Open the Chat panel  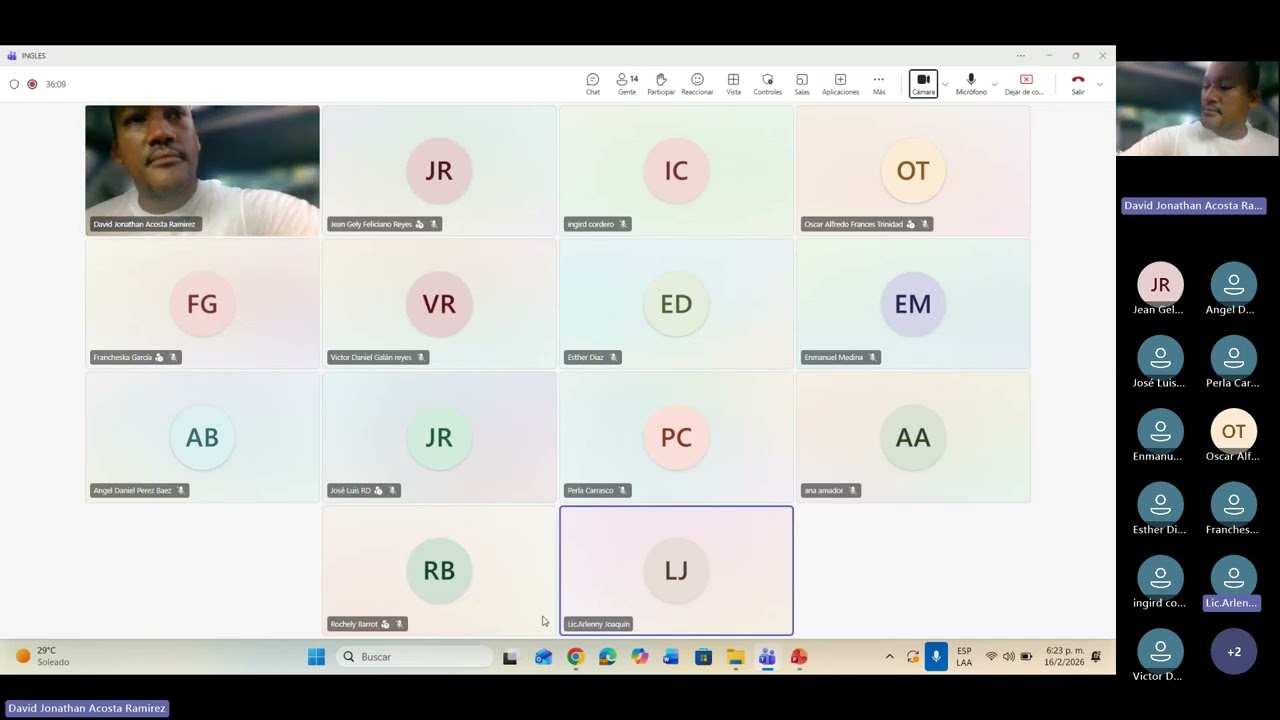593,84
